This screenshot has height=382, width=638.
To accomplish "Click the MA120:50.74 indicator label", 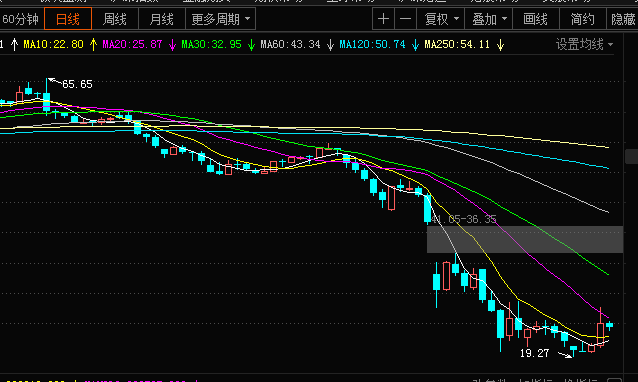I will pos(372,44).
